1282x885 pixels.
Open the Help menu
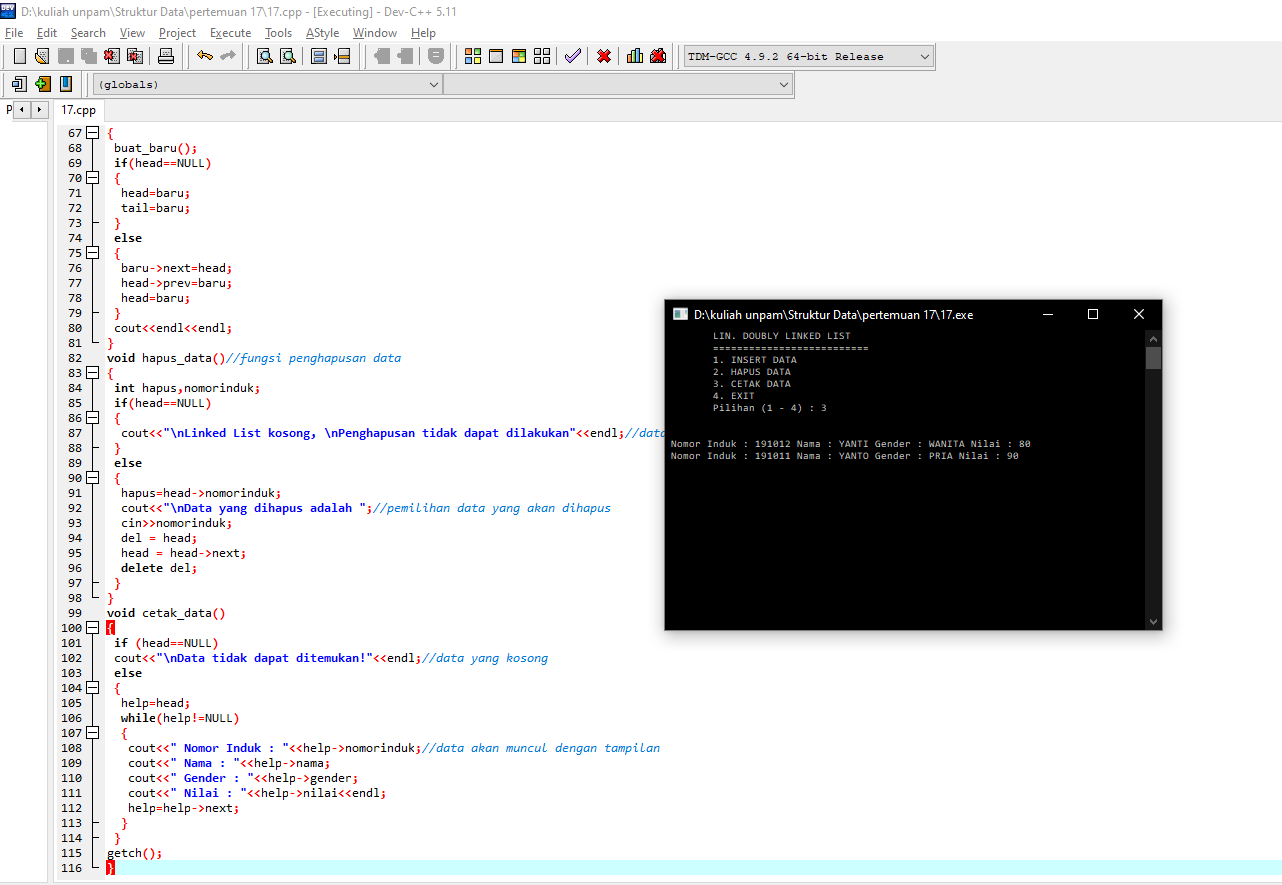pos(423,33)
